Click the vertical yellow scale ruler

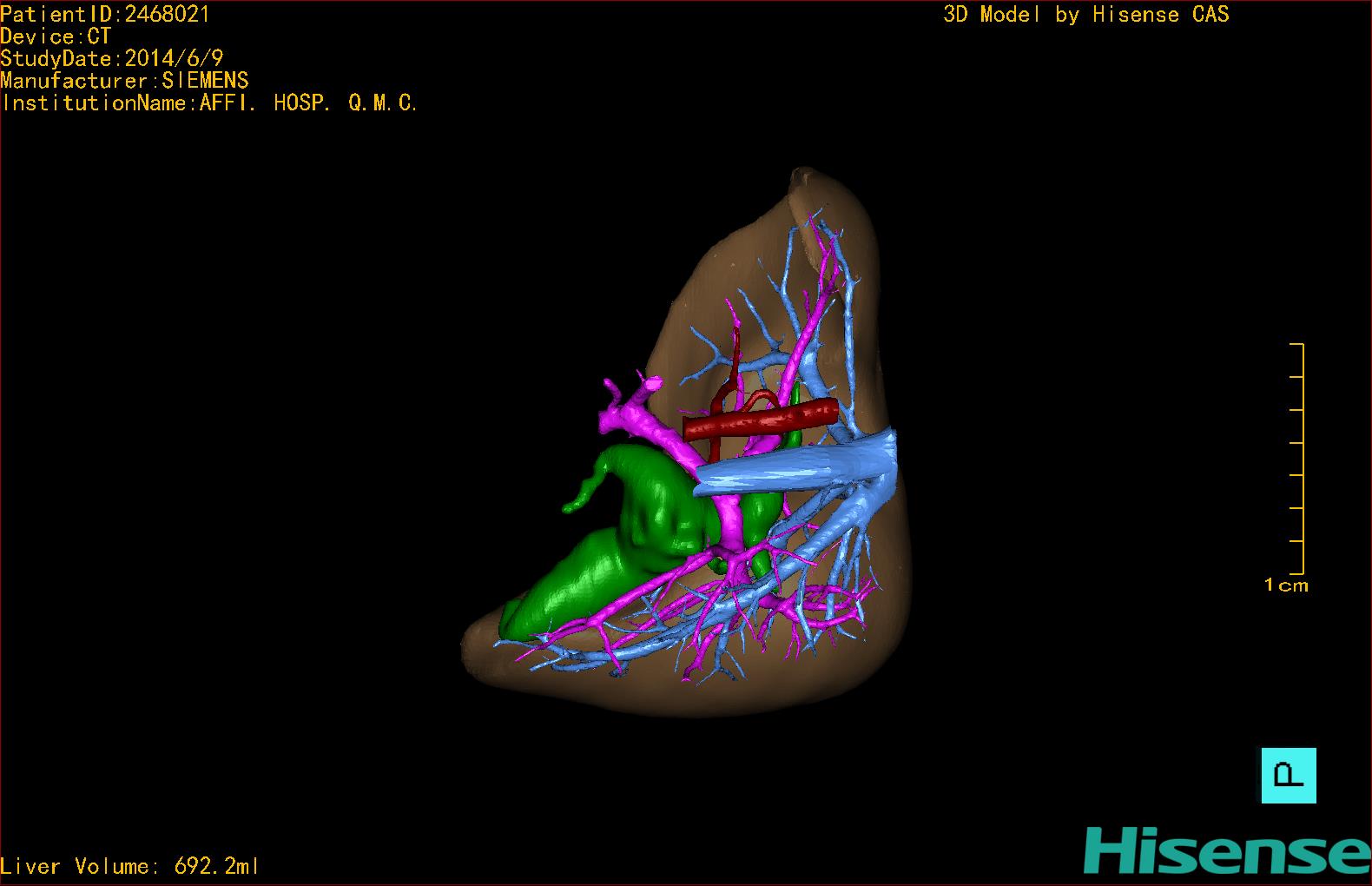point(1302,459)
